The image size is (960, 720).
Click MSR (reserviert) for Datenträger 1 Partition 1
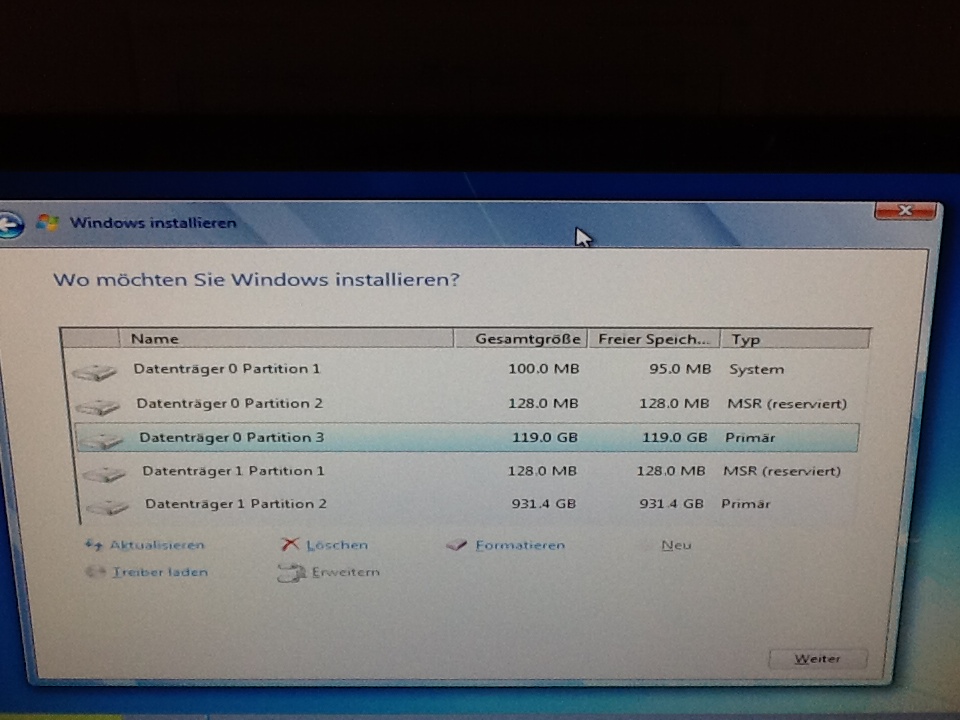point(782,471)
